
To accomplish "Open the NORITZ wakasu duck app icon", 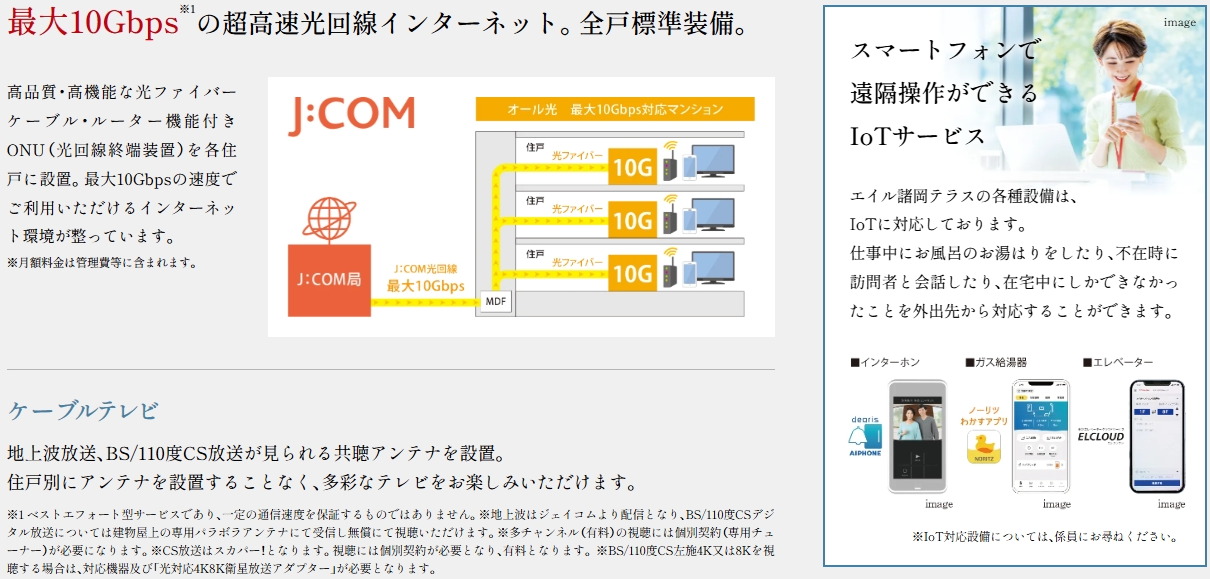I will click(983, 447).
